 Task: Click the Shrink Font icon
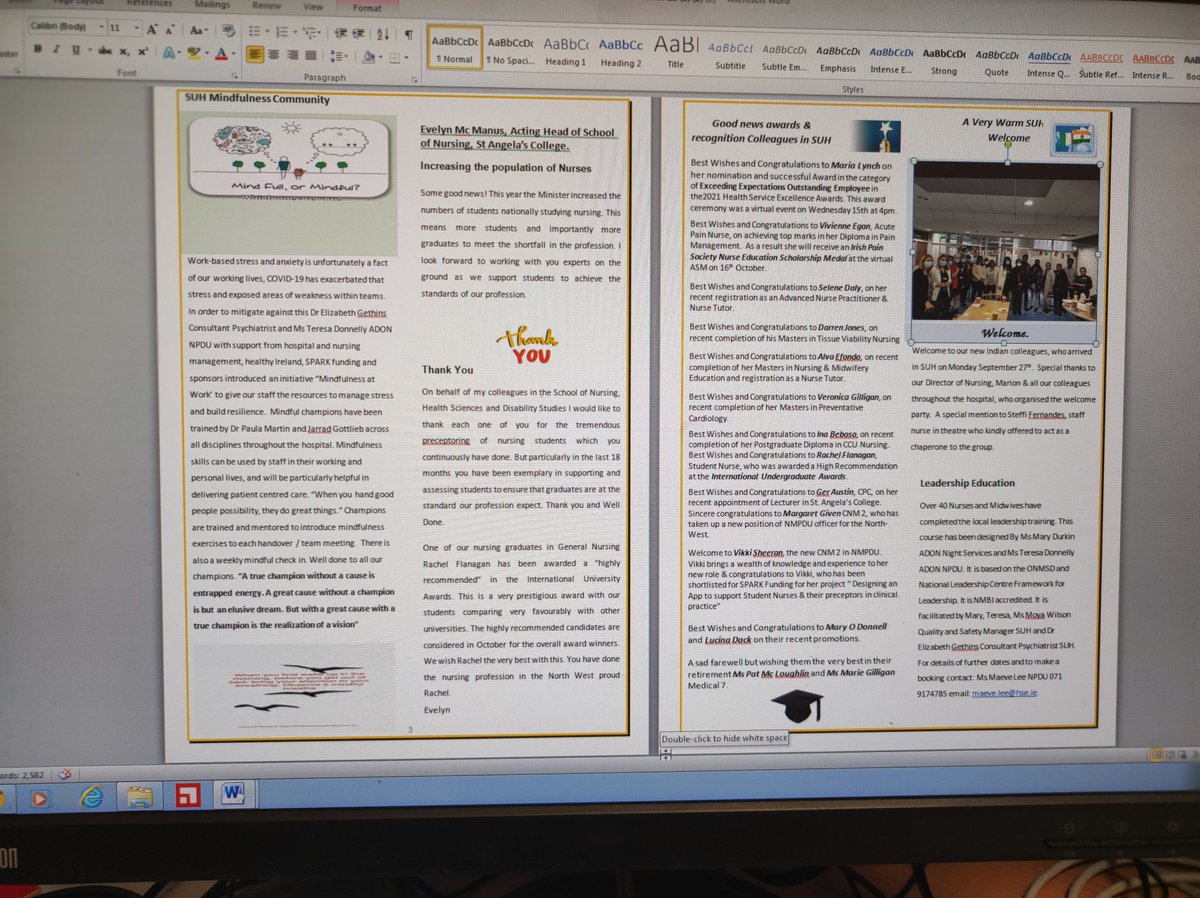(170, 30)
